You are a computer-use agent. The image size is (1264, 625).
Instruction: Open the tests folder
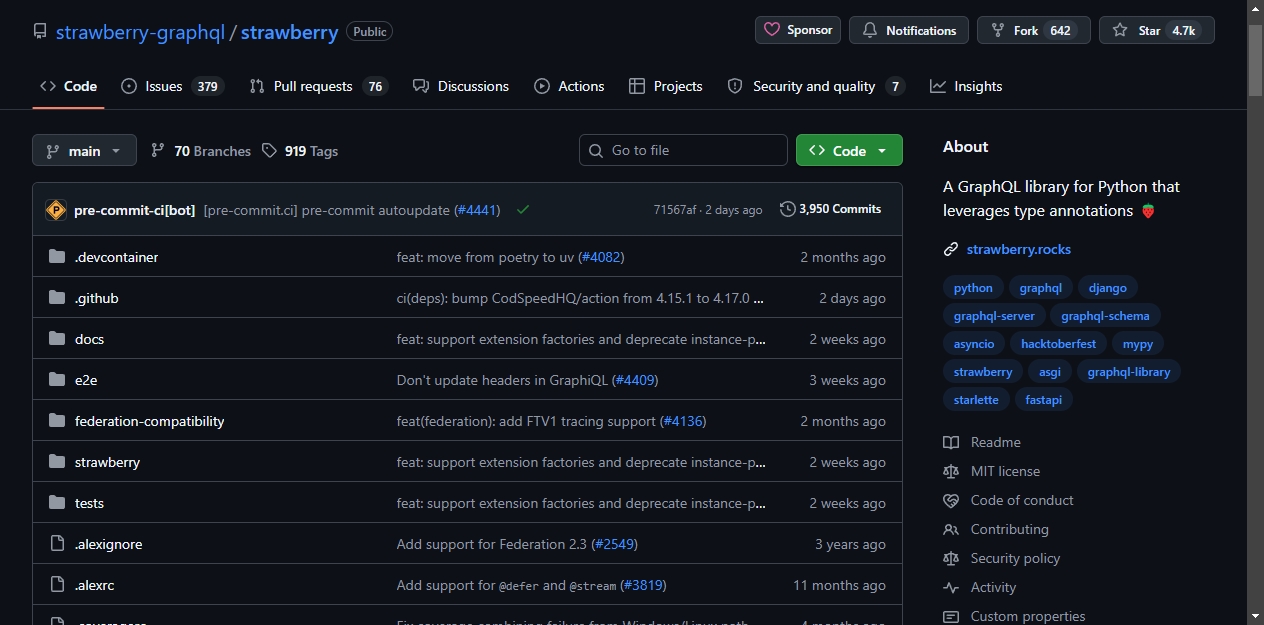[x=89, y=503]
